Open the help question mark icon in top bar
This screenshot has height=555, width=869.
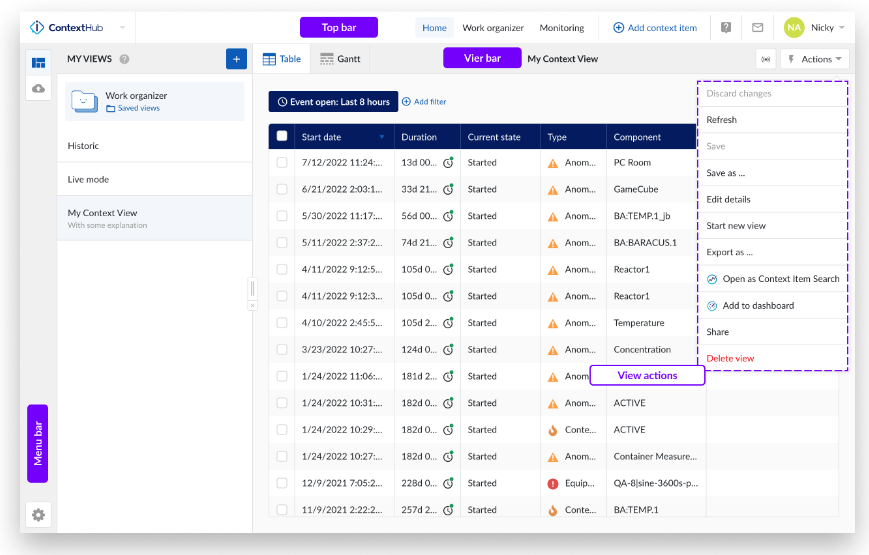pos(725,28)
